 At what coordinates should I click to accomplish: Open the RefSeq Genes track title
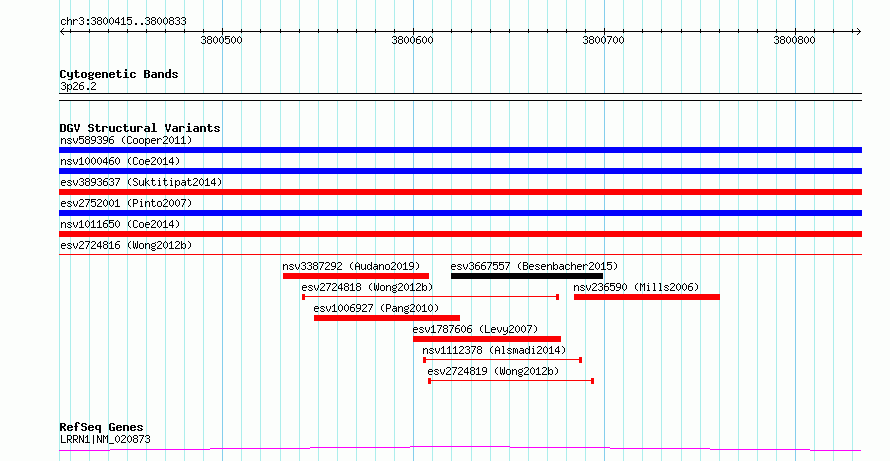point(102,427)
